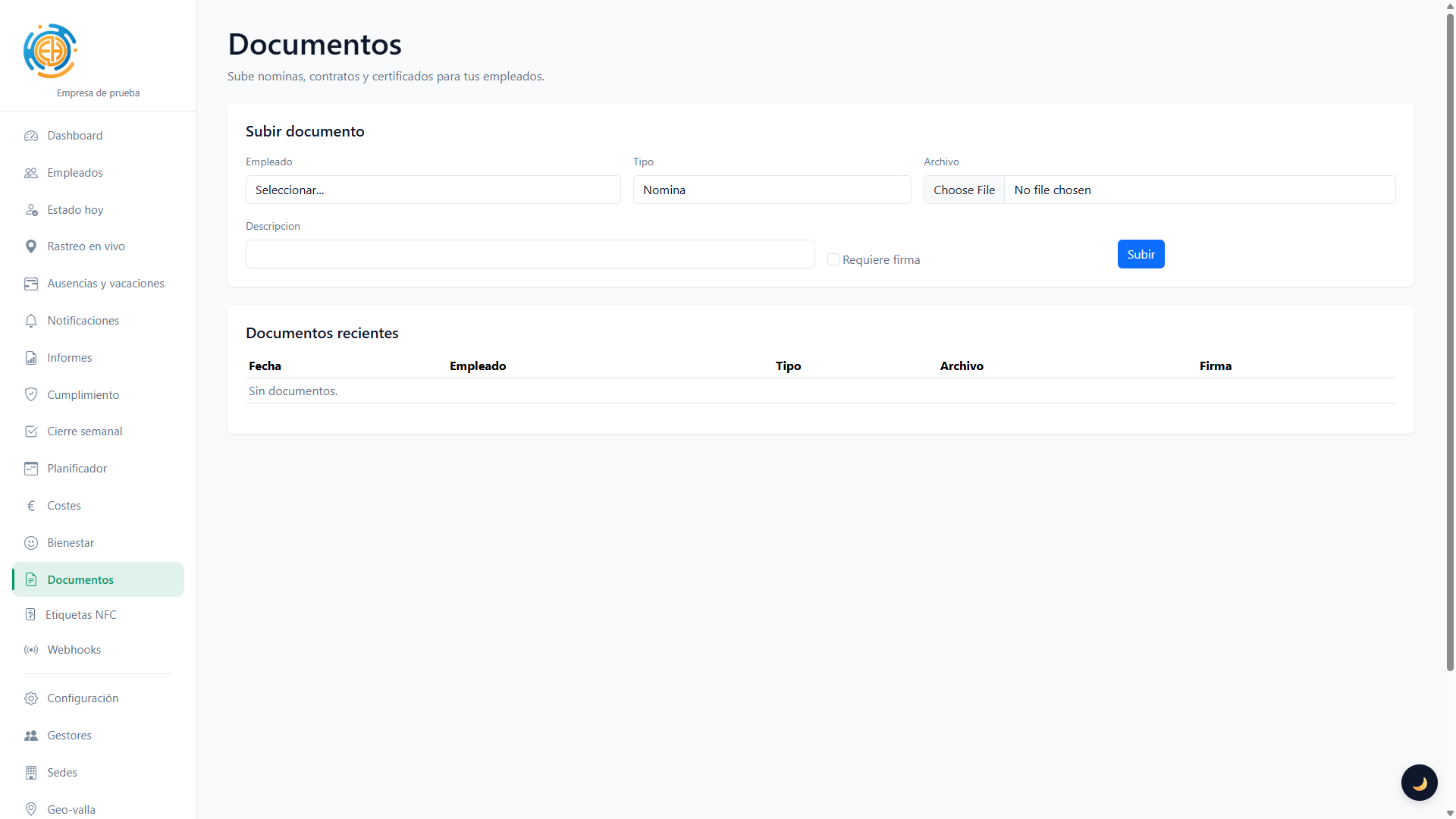Screen dimensions: 1456x819
Task: Open Ausencias y vacaciones menu item
Action: [105, 284]
